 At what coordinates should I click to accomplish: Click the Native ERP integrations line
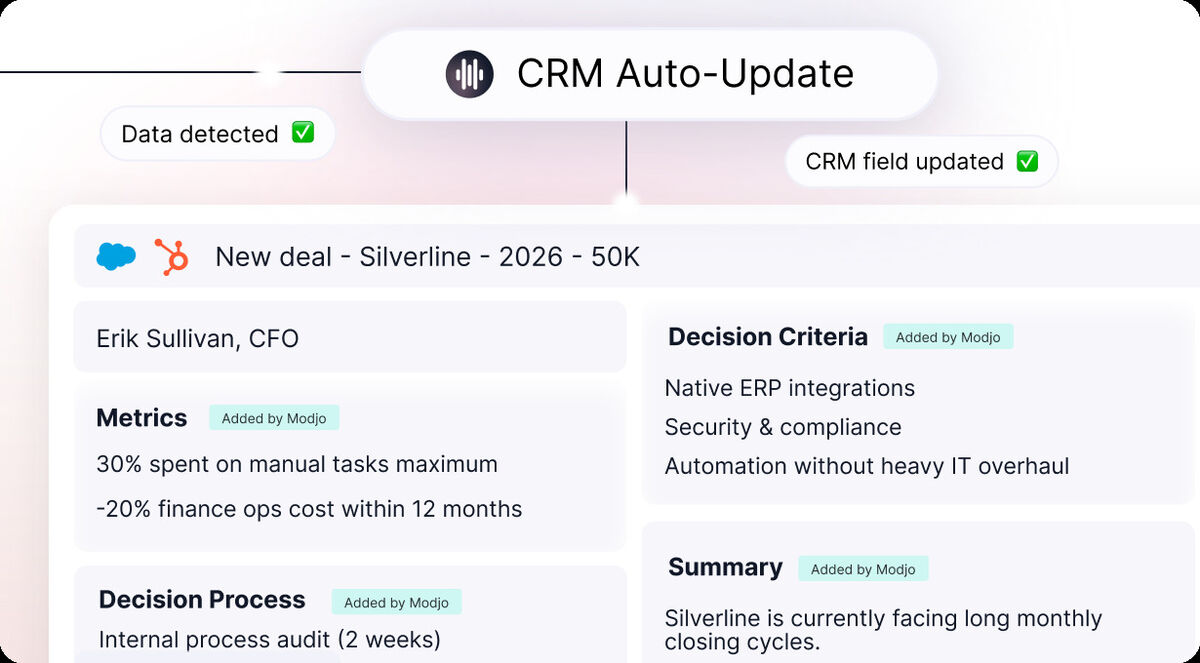pyautogui.click(x=789, y=388)
